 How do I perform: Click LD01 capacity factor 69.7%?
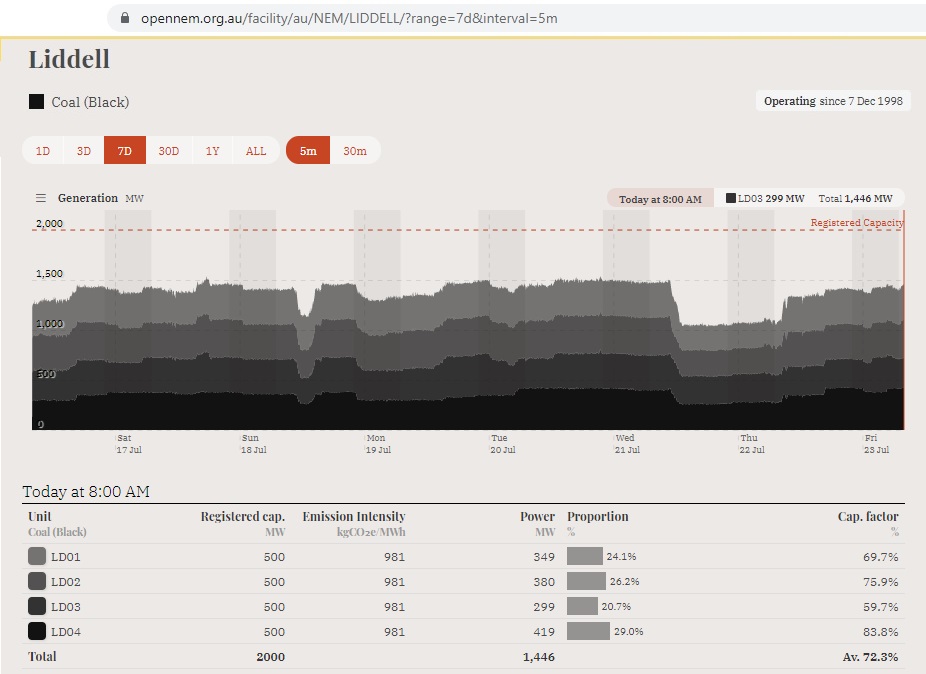(x=881, y=556)
